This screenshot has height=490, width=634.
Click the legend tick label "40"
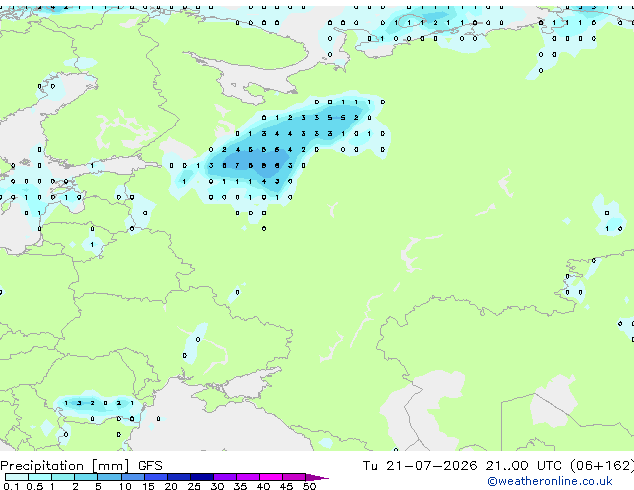point(263,486)
